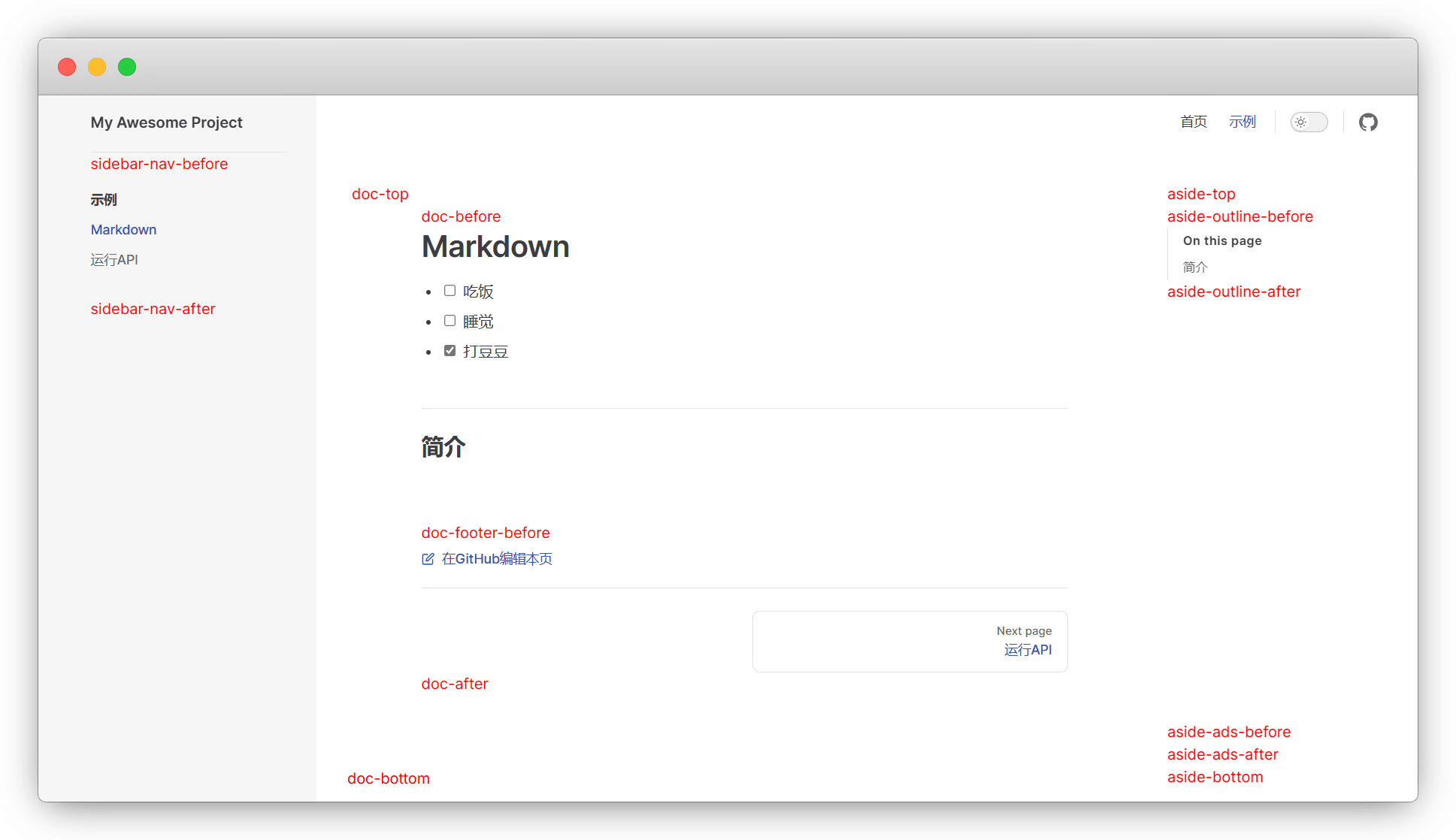The image size is (1456, 840).
Task: Click the red window close button
Action: (67, 67)
